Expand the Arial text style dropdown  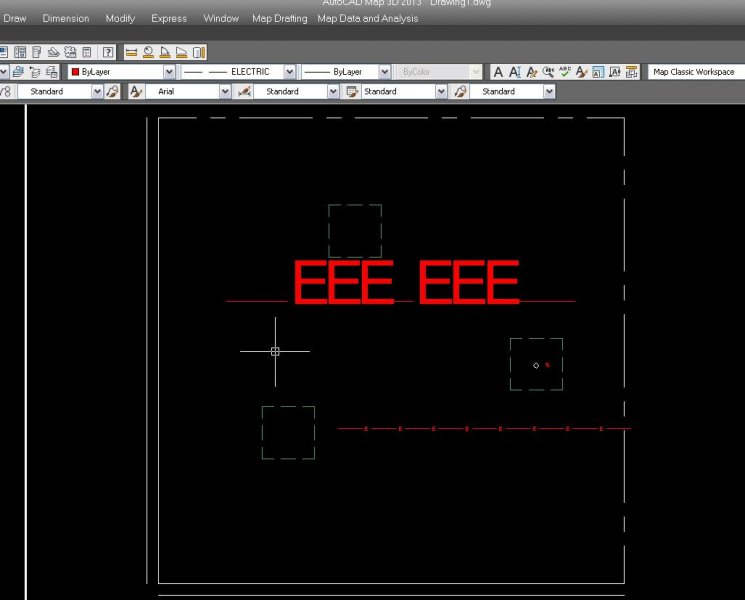(225, 91)
